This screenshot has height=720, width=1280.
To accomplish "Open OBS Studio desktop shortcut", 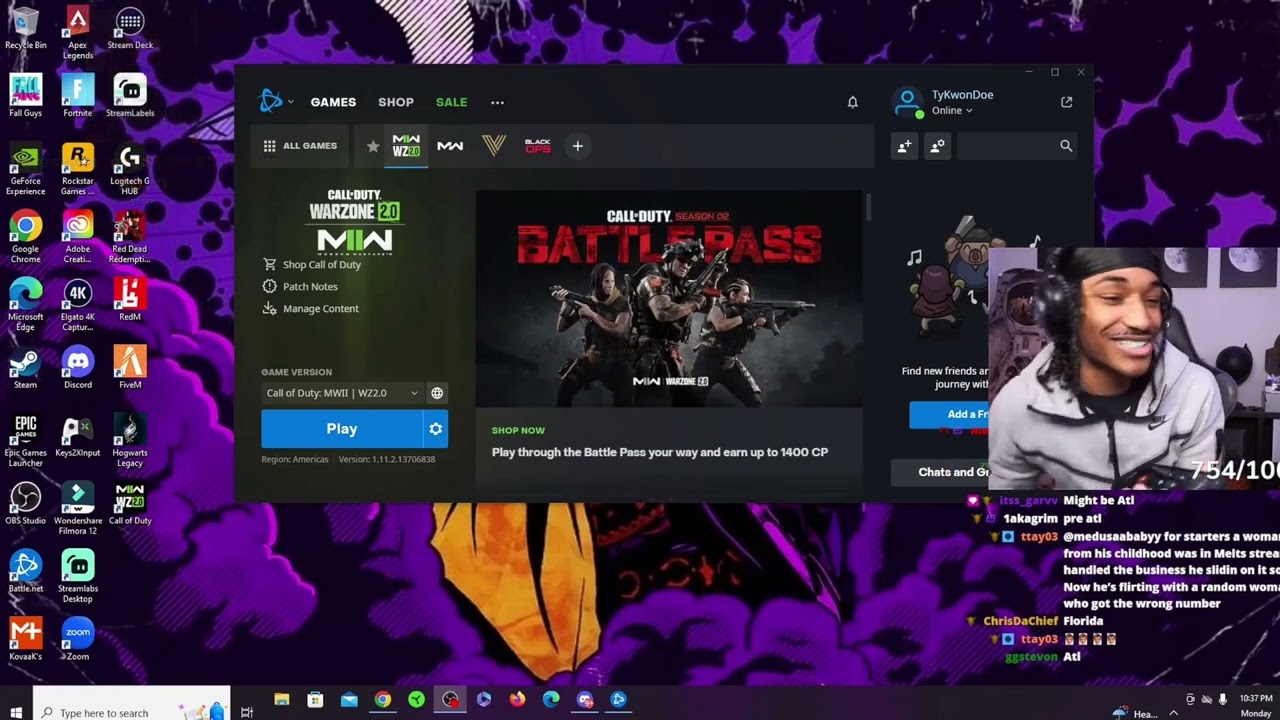I will coord(26,504).
